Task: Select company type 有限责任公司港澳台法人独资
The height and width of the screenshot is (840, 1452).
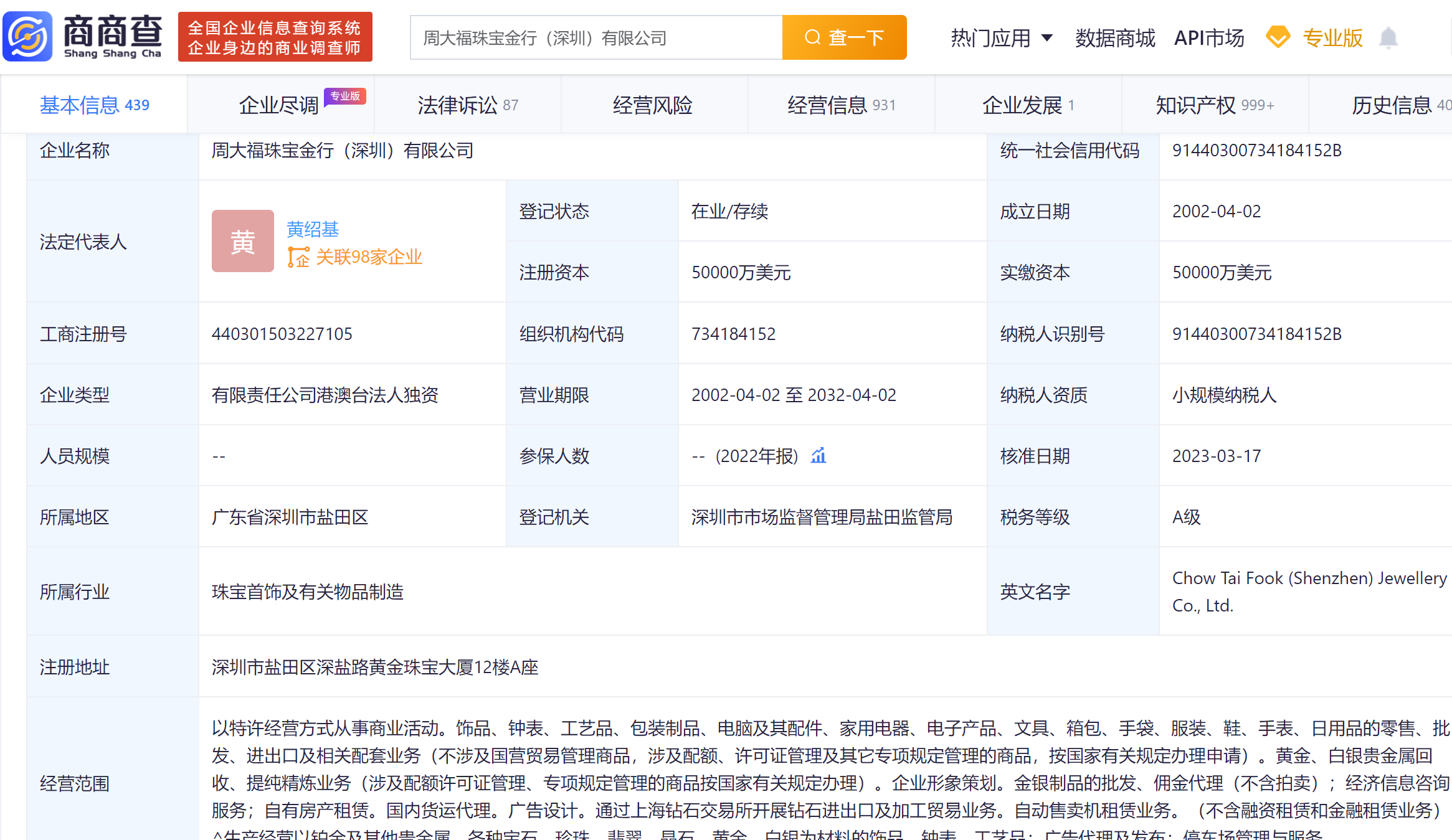Action: click(325, 395)
